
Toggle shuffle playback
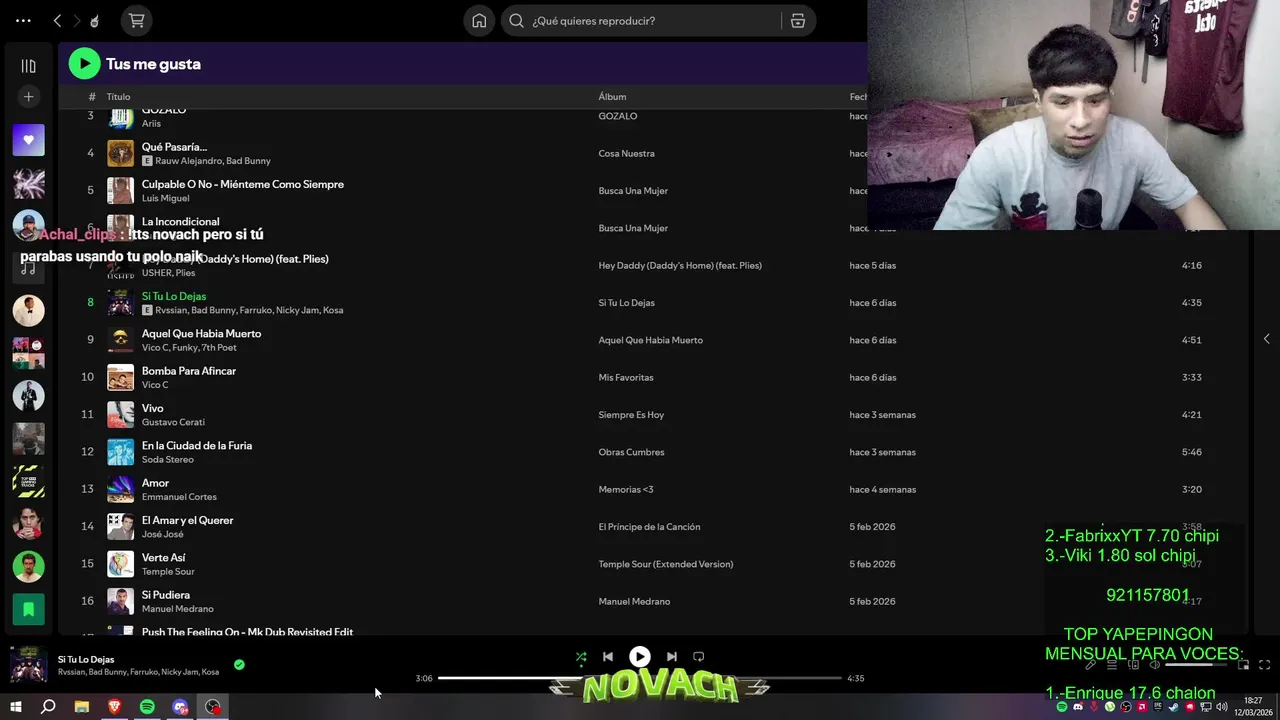581,657
